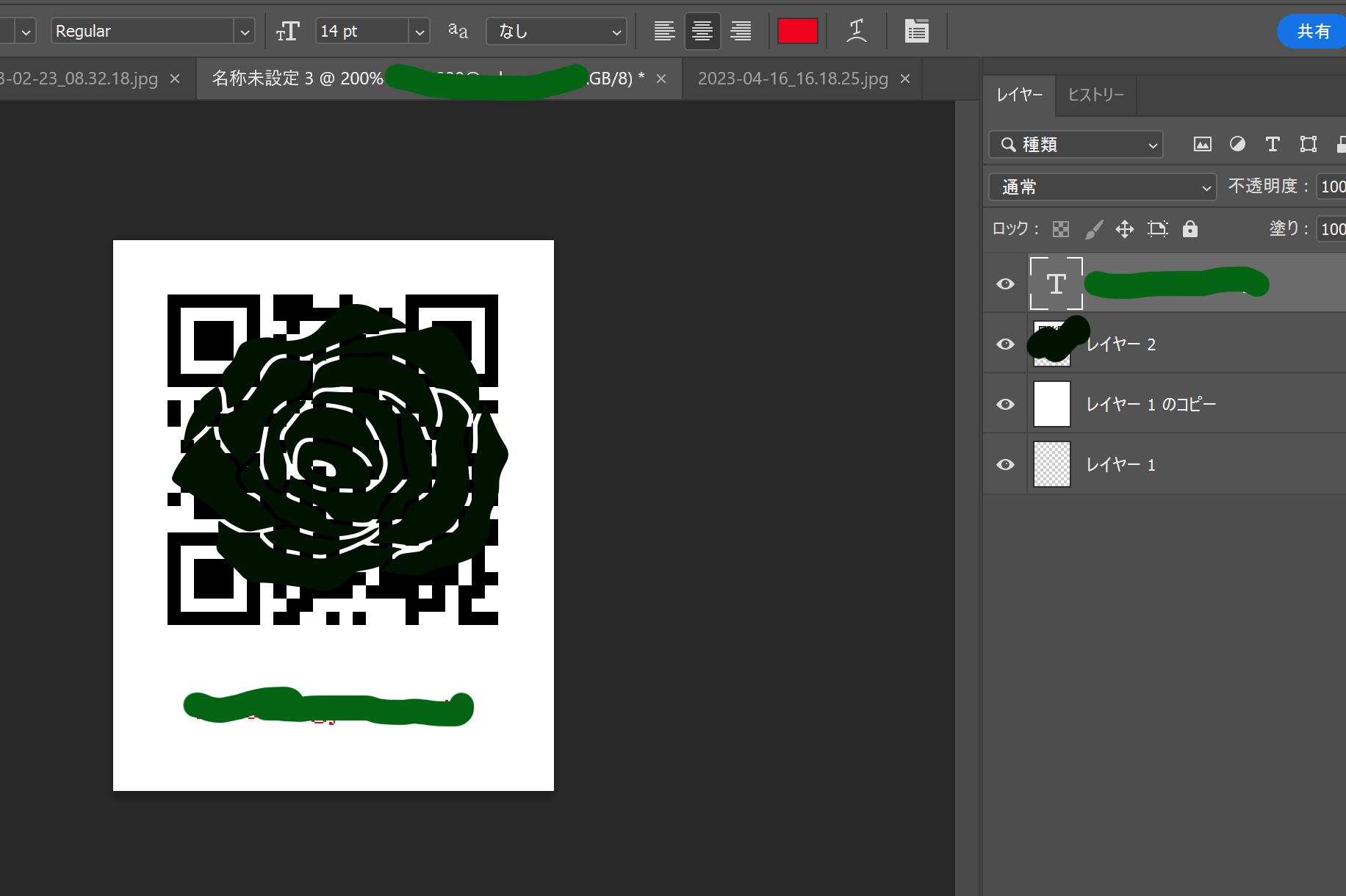1346x896 pixels.
Task: Open the 2023-04-16_16.18.25.jpg document tab
Action: (793, 79)
